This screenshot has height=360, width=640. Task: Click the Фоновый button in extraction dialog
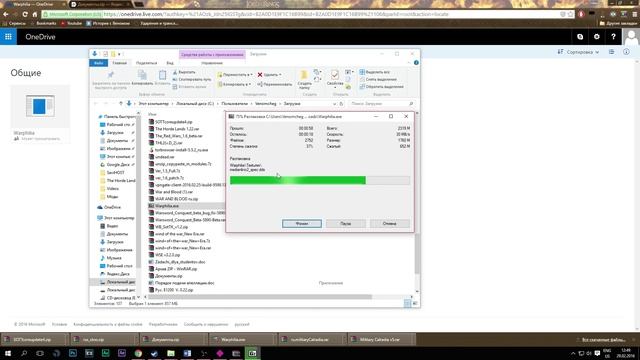click(302, 224)
